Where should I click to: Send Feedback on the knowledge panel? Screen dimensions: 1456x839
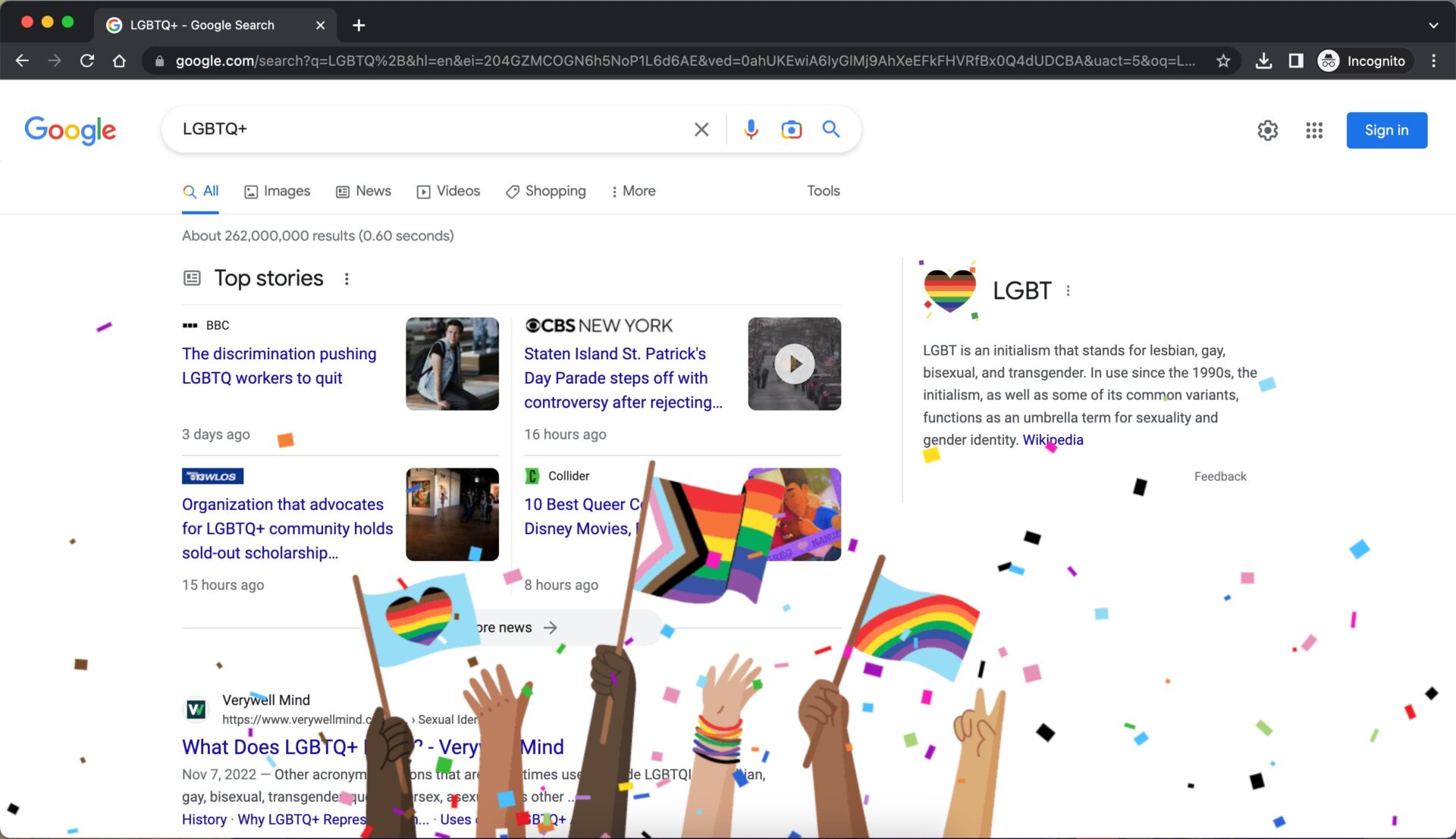pyautogui.click(x=1220, y=476)
